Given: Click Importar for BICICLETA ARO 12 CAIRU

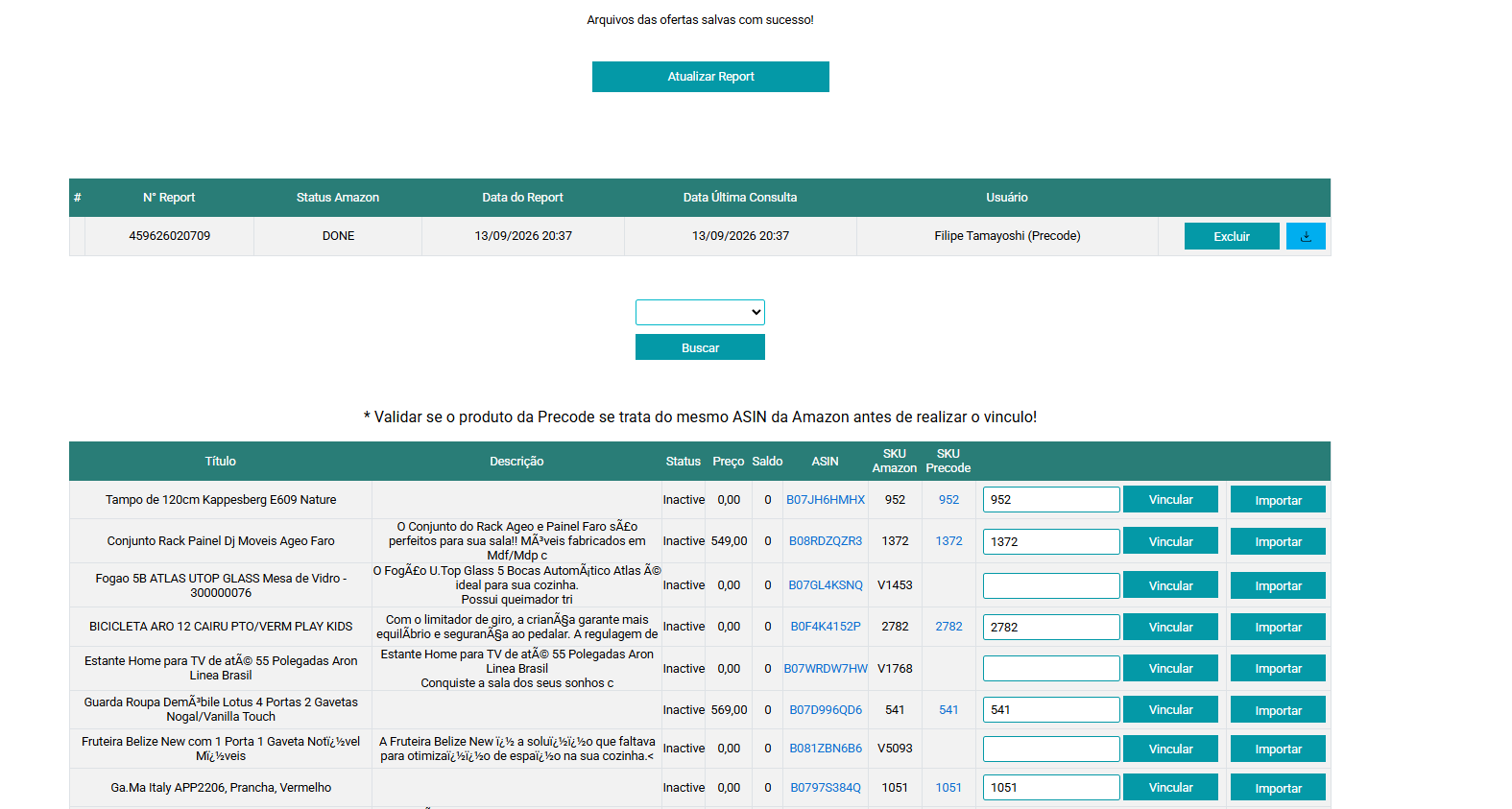Looking at the screenshot, I should pyautogui.click(x=1278, y=627).
